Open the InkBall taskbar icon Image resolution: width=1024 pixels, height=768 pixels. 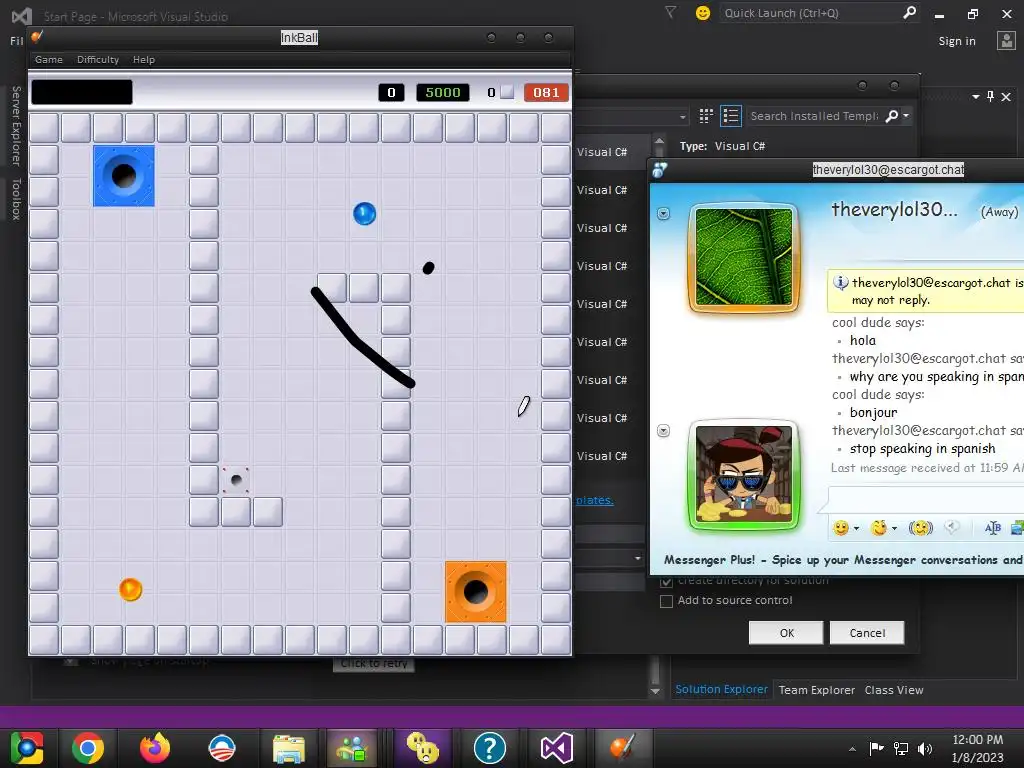622,748
